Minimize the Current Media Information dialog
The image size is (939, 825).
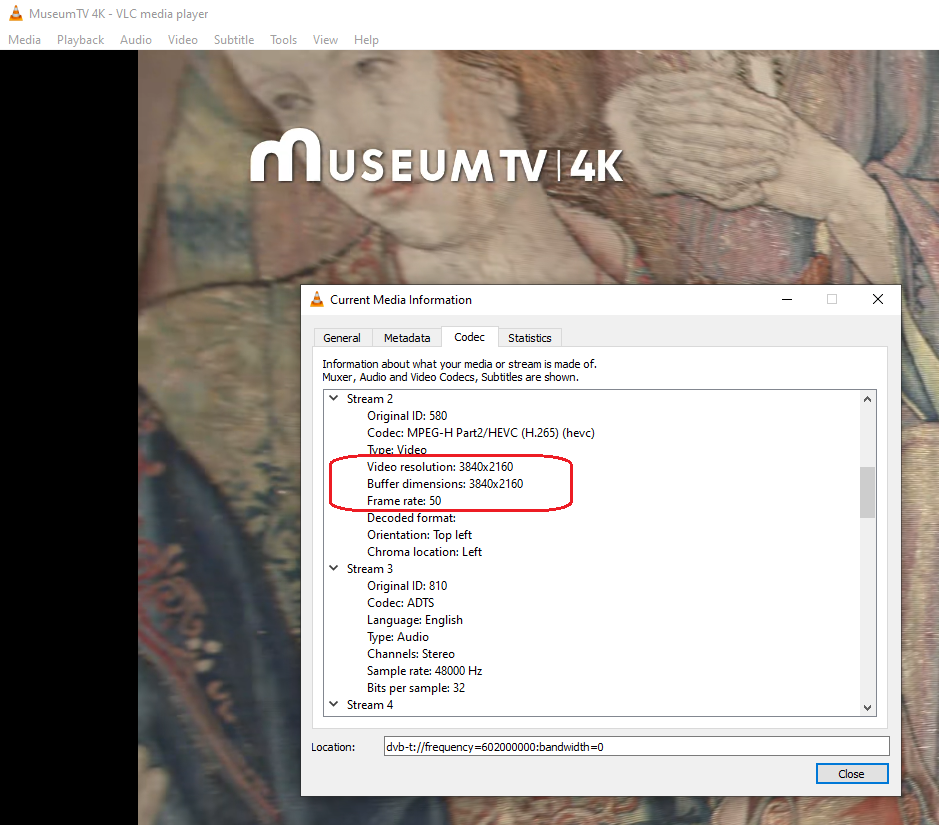[x=787, y=299]
